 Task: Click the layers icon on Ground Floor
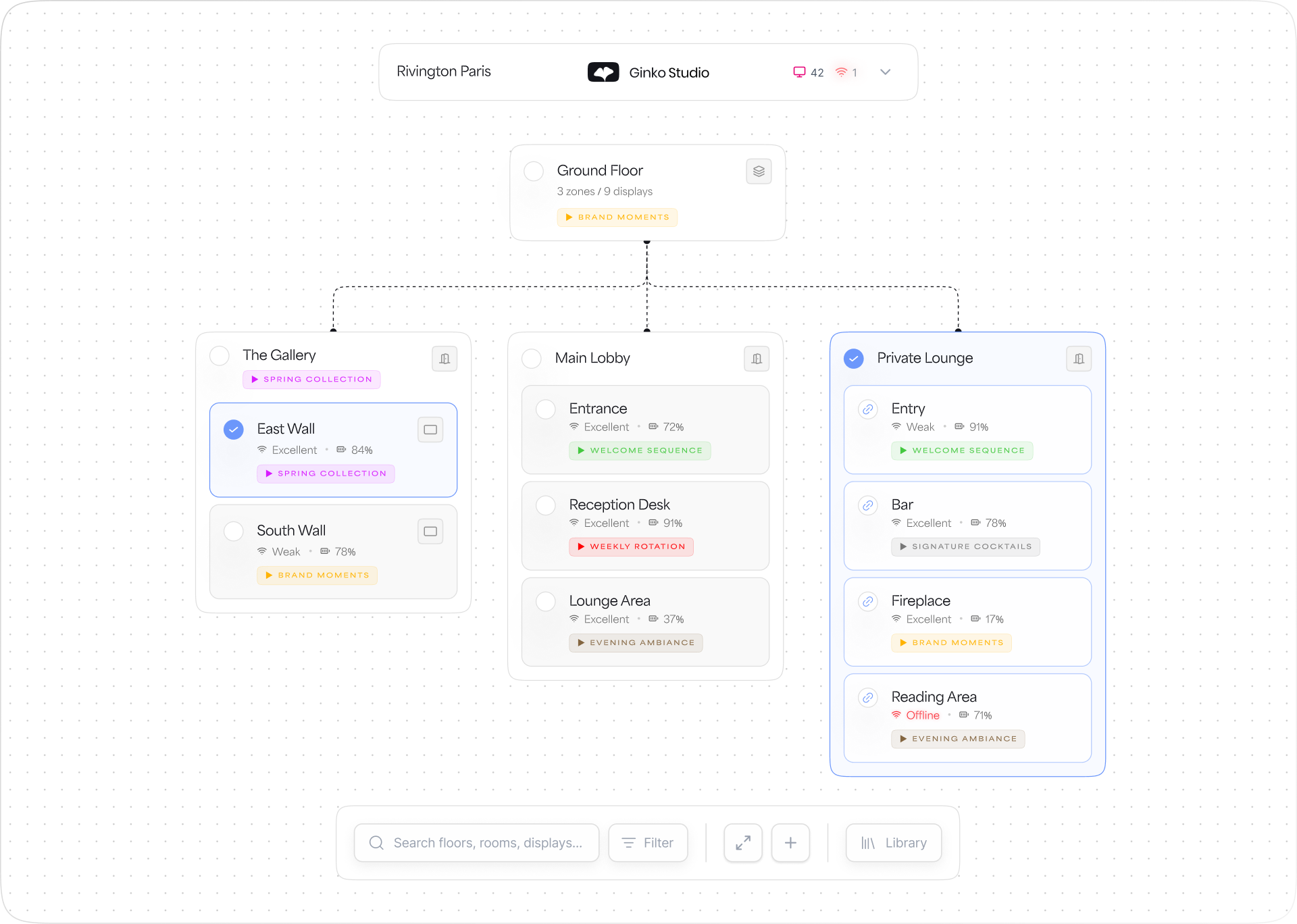(759, 172)
